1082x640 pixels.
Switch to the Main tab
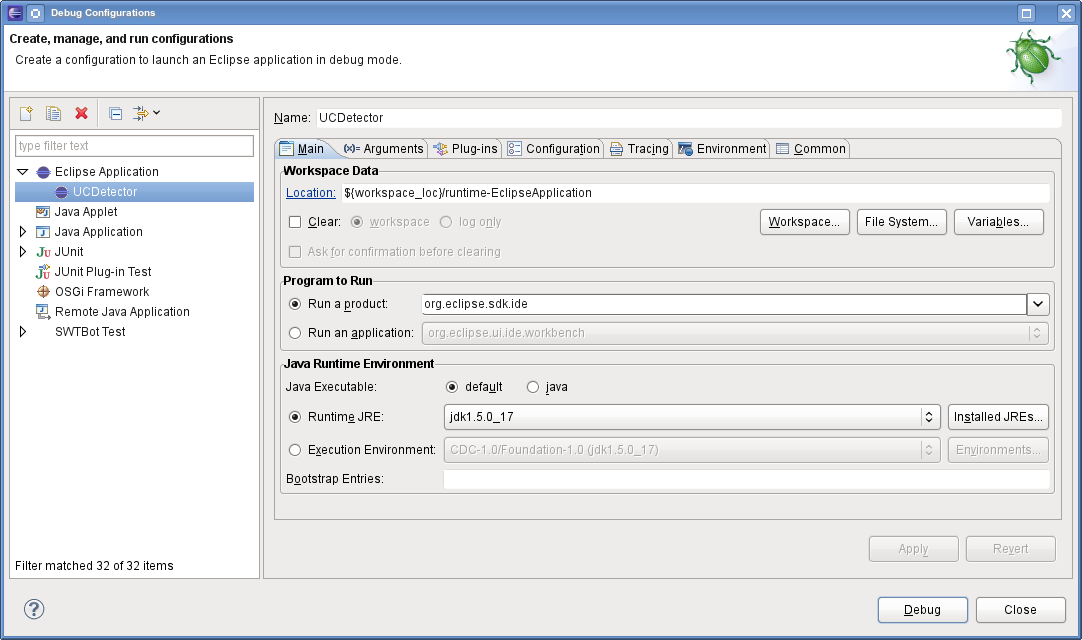click(302, 149)
